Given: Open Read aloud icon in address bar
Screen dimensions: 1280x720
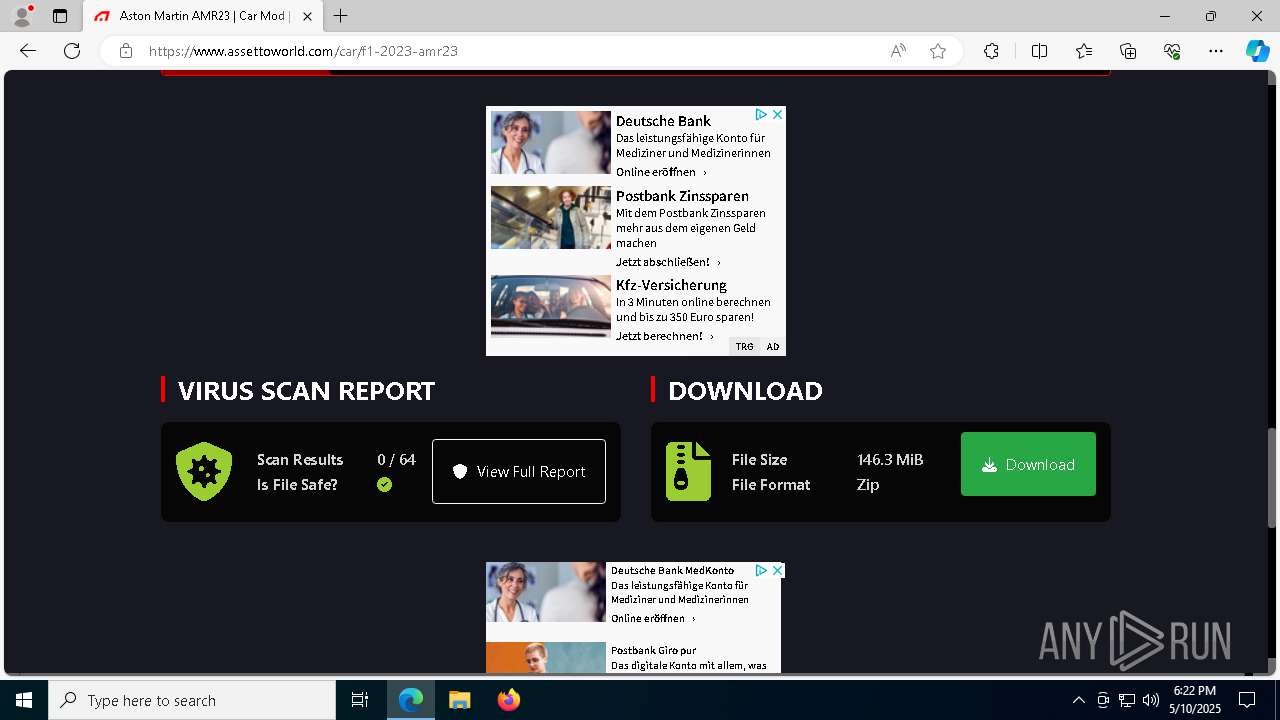Looking at the screenshot, I should tap(898, 51).
